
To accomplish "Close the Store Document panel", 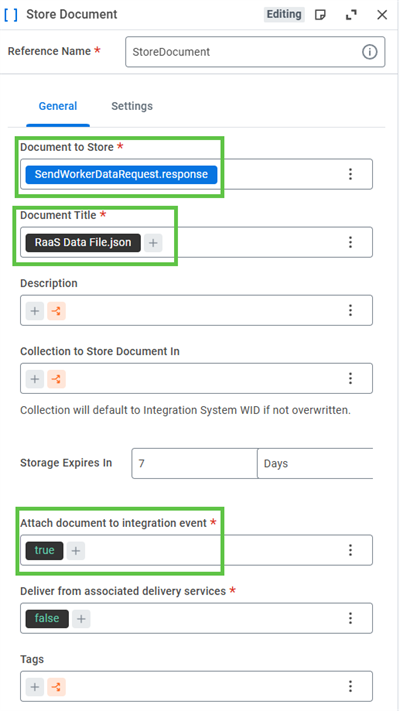I will pos(382,15).
